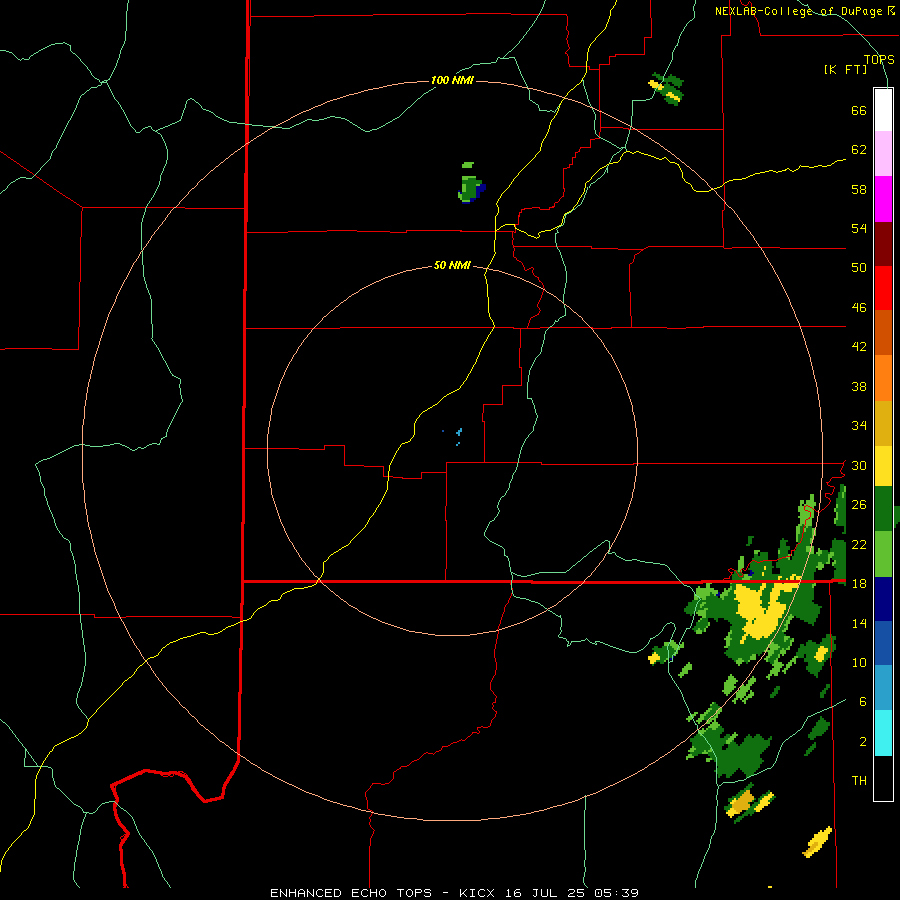Image resolution: width=900 pixels, height=900 pixels.
Task: Click the KICX station identifier in caption
Action: [x=479, y=893]
